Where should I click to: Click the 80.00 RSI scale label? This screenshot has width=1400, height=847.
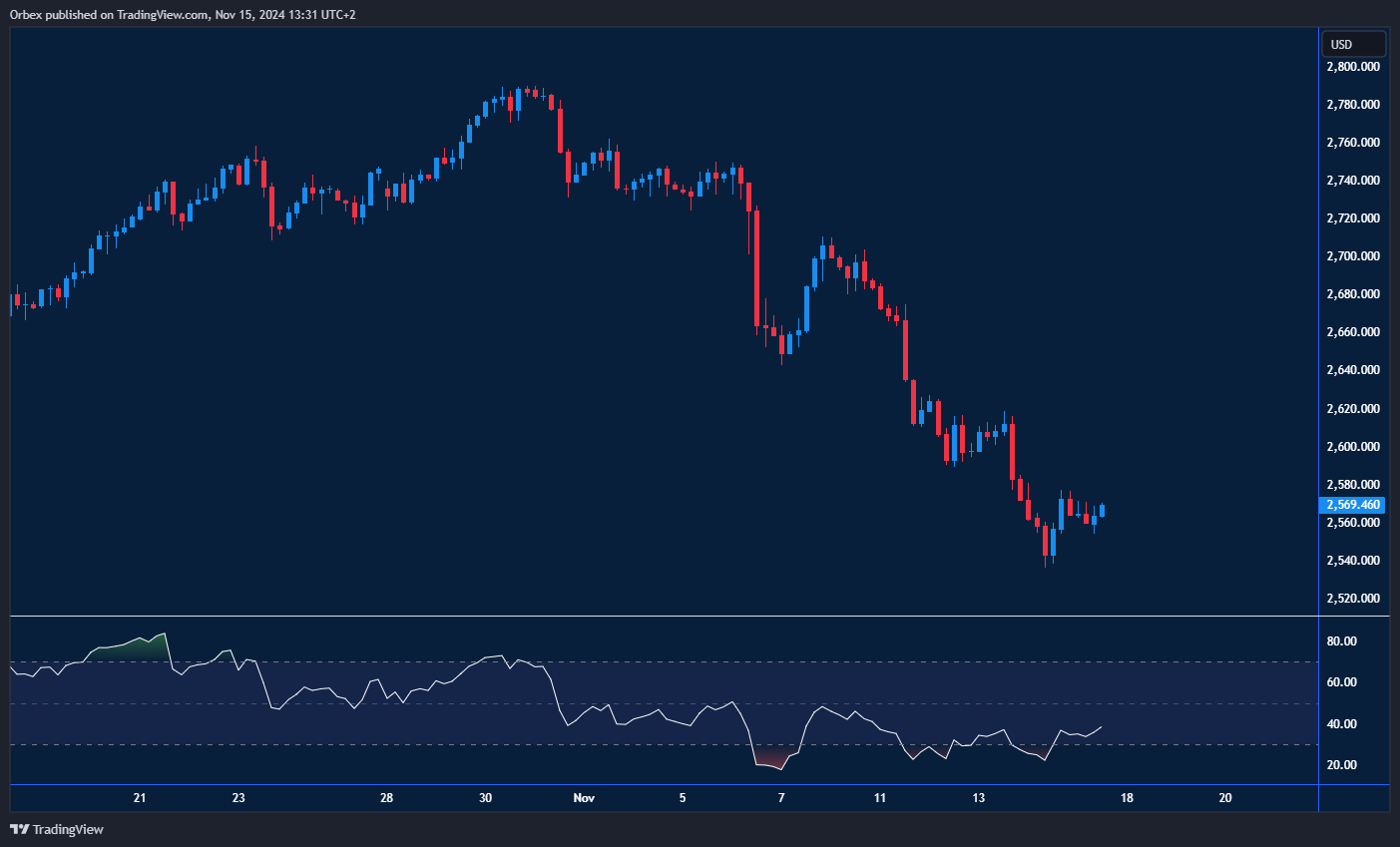pos(1341,641)
